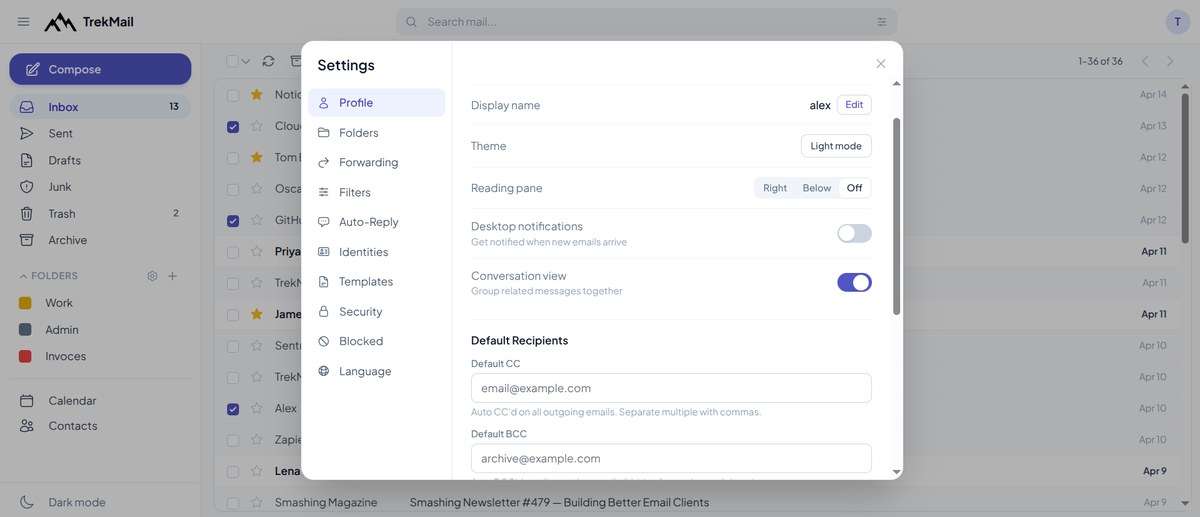Image resolution: width=1200 pixels, height=517 pixels.
Task: Select the Folders settings tab
Action: tap(377, 132)
